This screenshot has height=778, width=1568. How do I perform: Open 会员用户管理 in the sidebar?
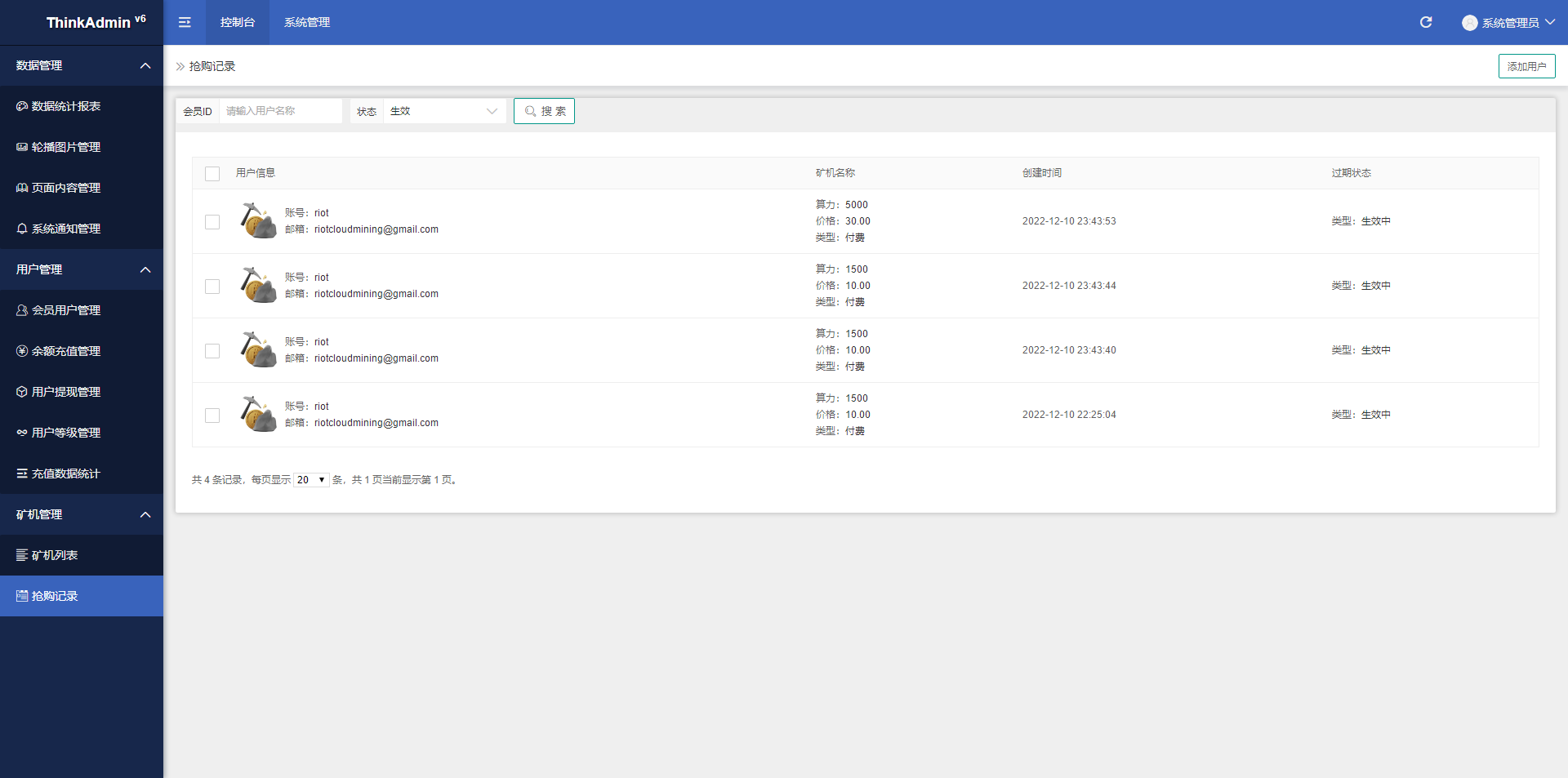click(66, 310)
